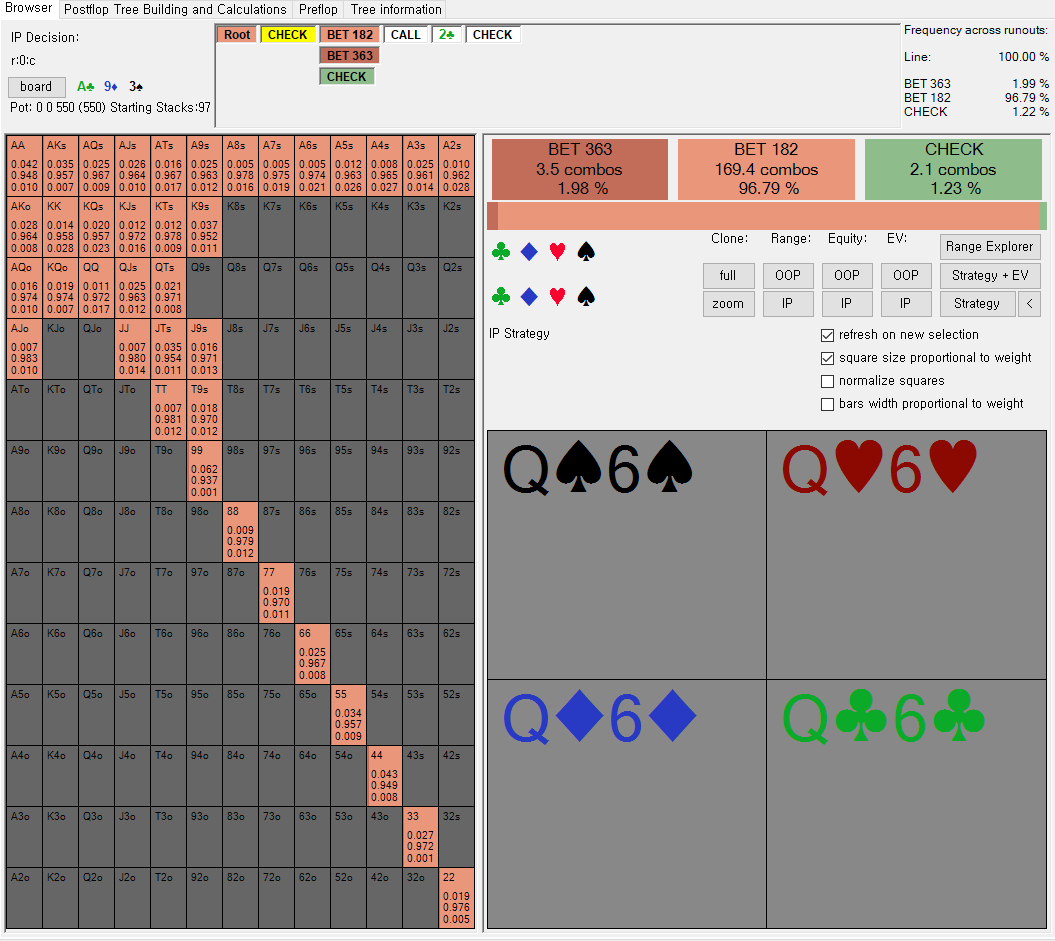Click the Strategy + EV button
This screenshot has width=1055, height=941.
tap(989, 275)
